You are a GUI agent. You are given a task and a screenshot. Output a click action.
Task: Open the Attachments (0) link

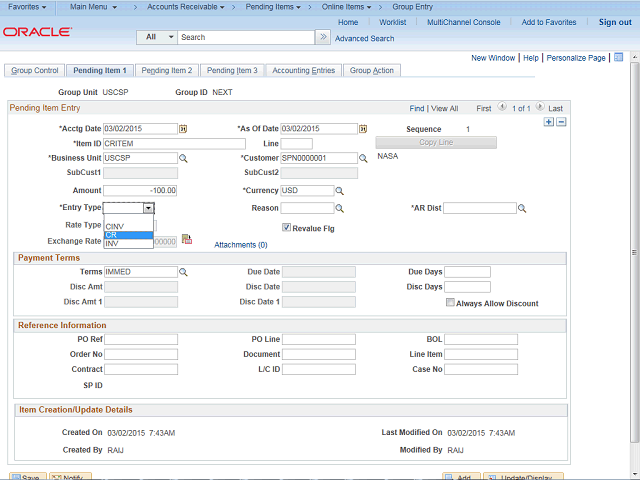[x=241, y=244]
